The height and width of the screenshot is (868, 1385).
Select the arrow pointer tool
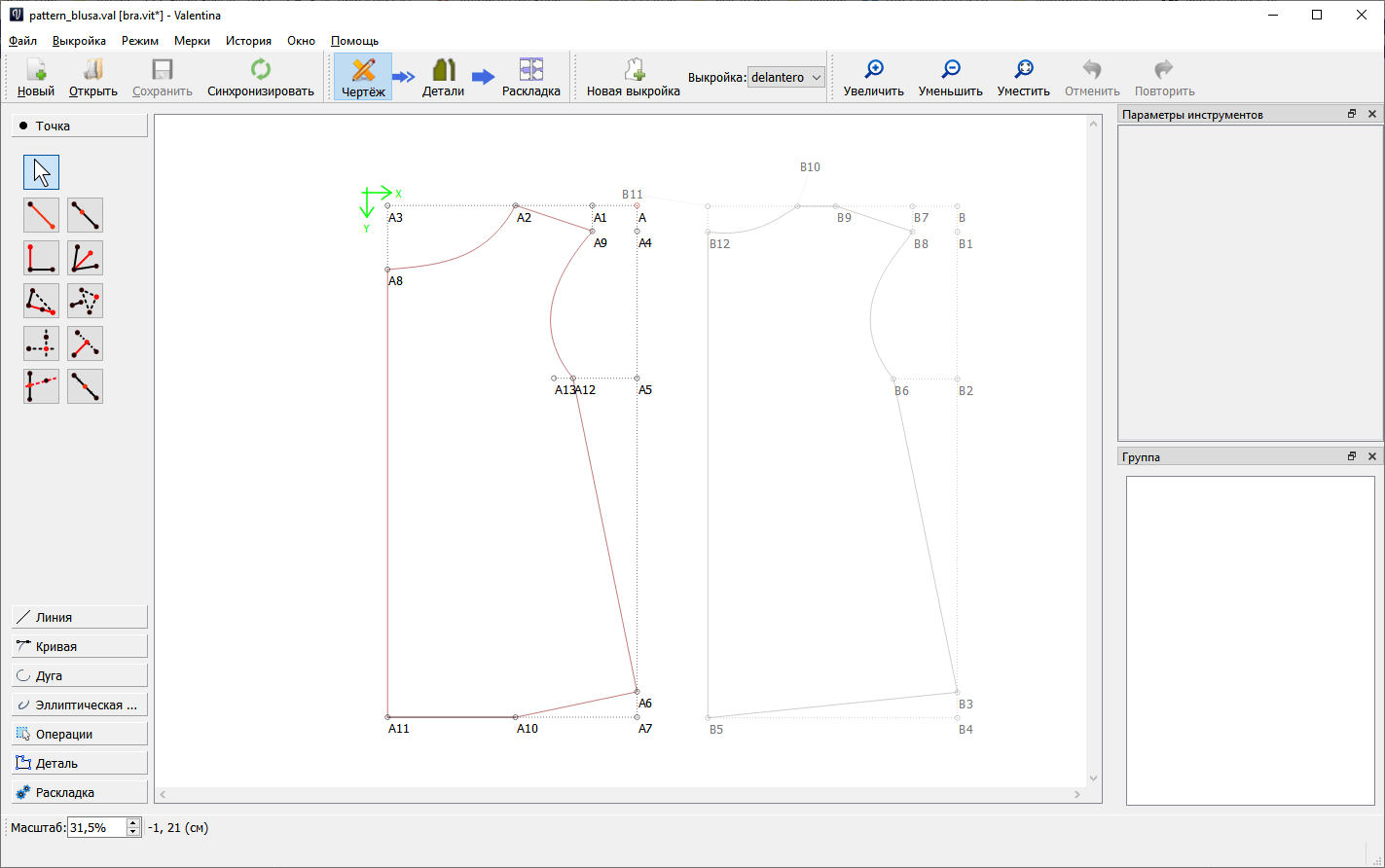(41, 172)
